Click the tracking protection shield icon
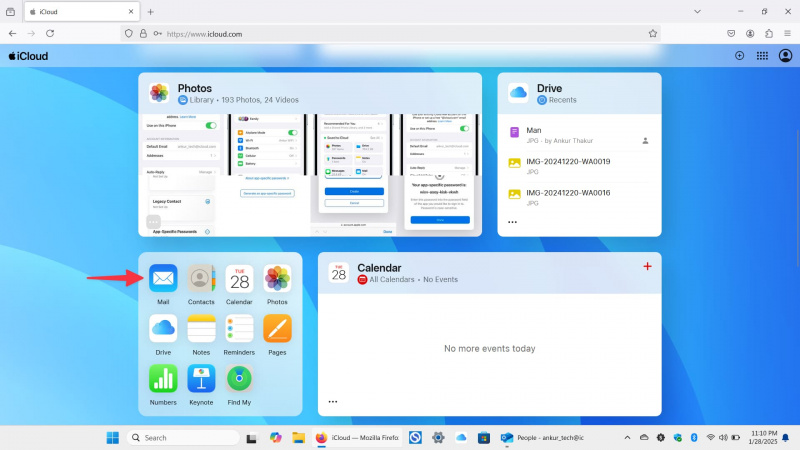Viewport: 800px width, 450px height. tap(129, 34)
